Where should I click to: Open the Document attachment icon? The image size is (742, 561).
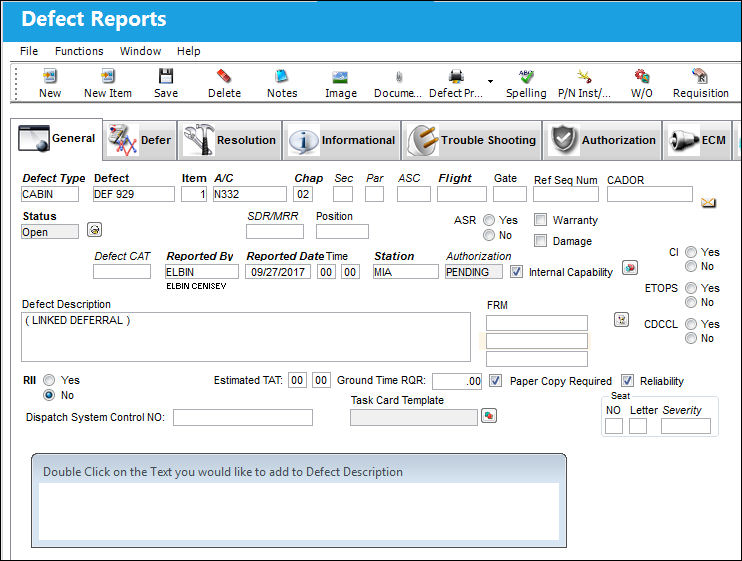[x=399, y=76]
